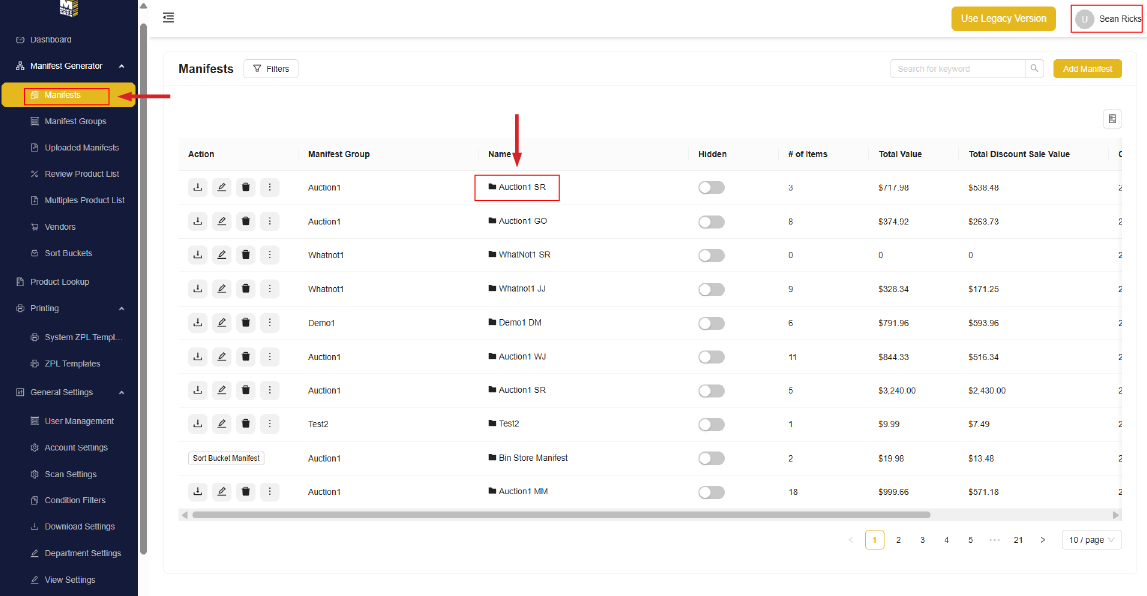Open the 10 / page dropdown
Image resolution: width=1147 pixels, height=596 pixels.
1091,540
